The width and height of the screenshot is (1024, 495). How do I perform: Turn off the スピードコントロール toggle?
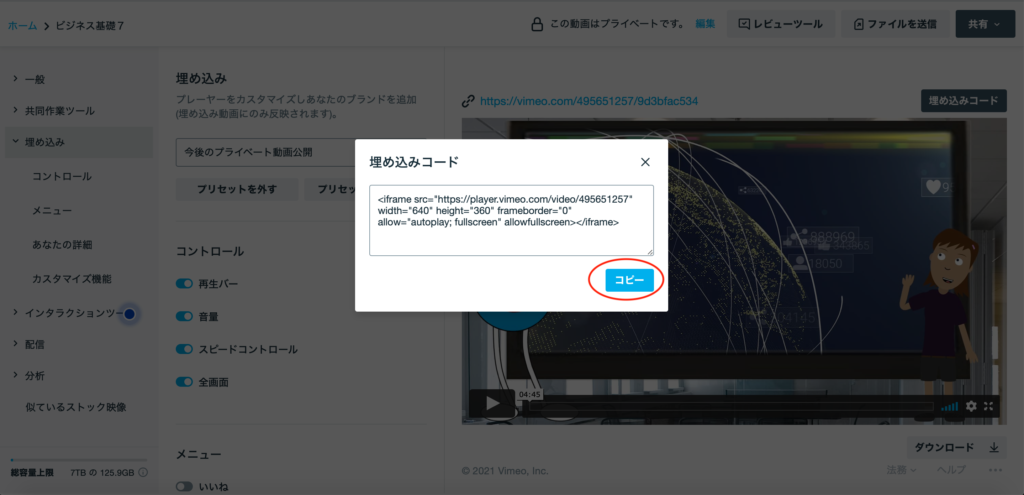pos(184,349)
